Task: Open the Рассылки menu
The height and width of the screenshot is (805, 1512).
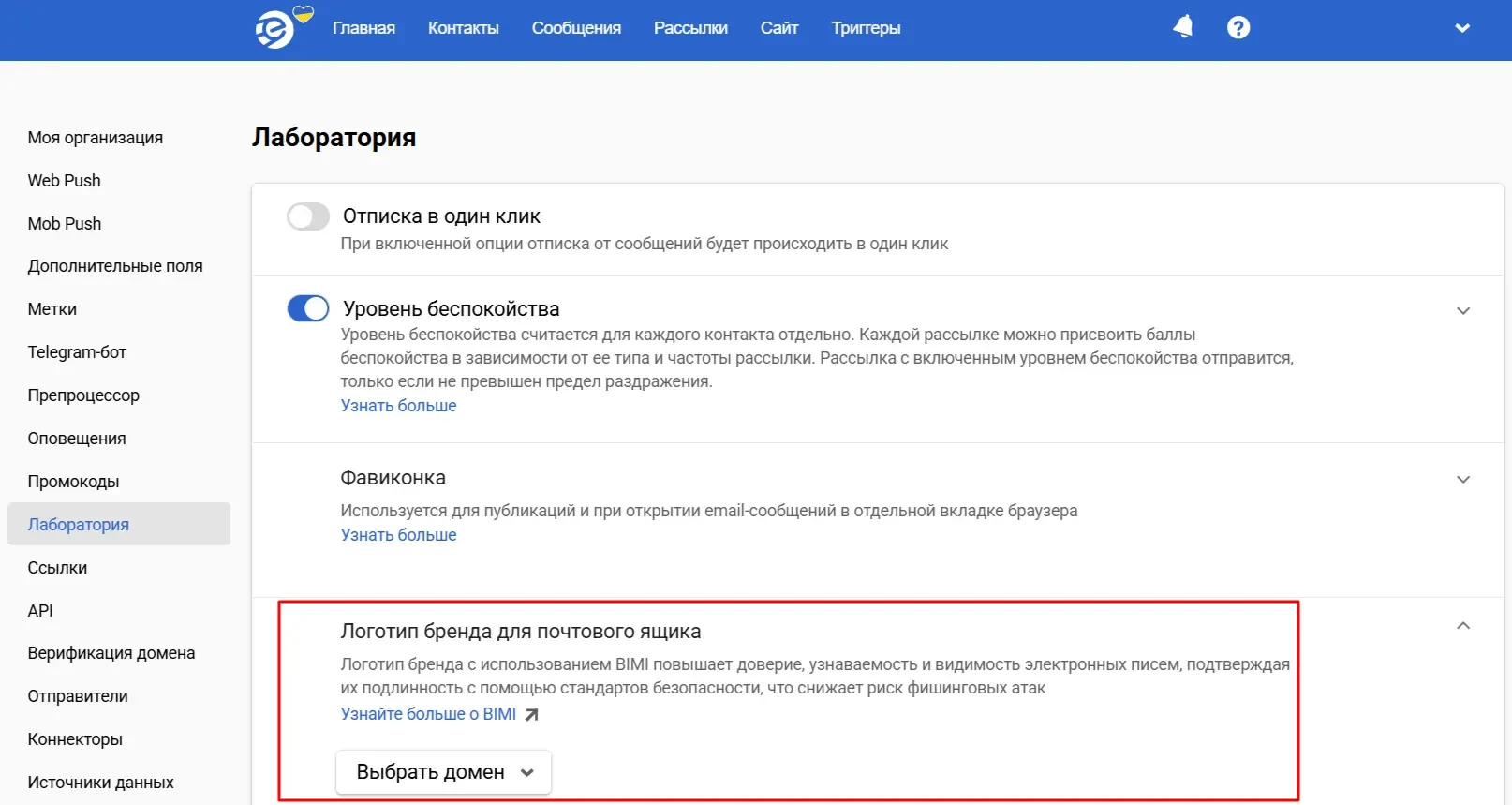Action: click(x=690, y=28)
